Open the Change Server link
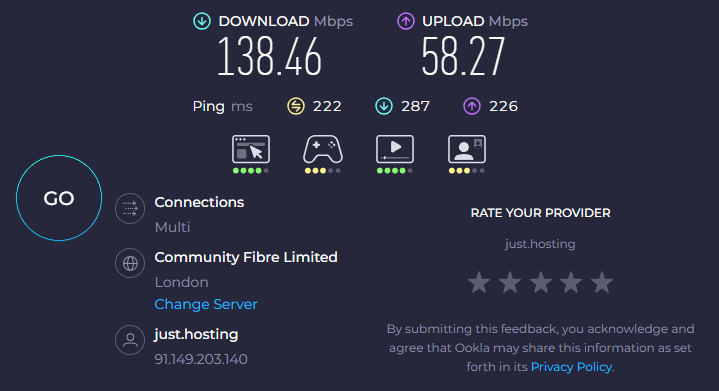The width and height of the screenshot is (719, 391). 206,304
